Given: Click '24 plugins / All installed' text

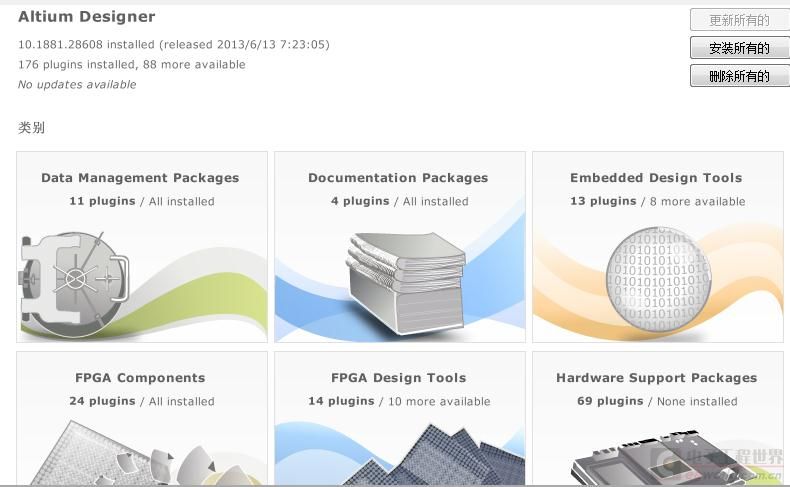Looking at the screenshot, I should pyautogui.click(x=142, y=401).
